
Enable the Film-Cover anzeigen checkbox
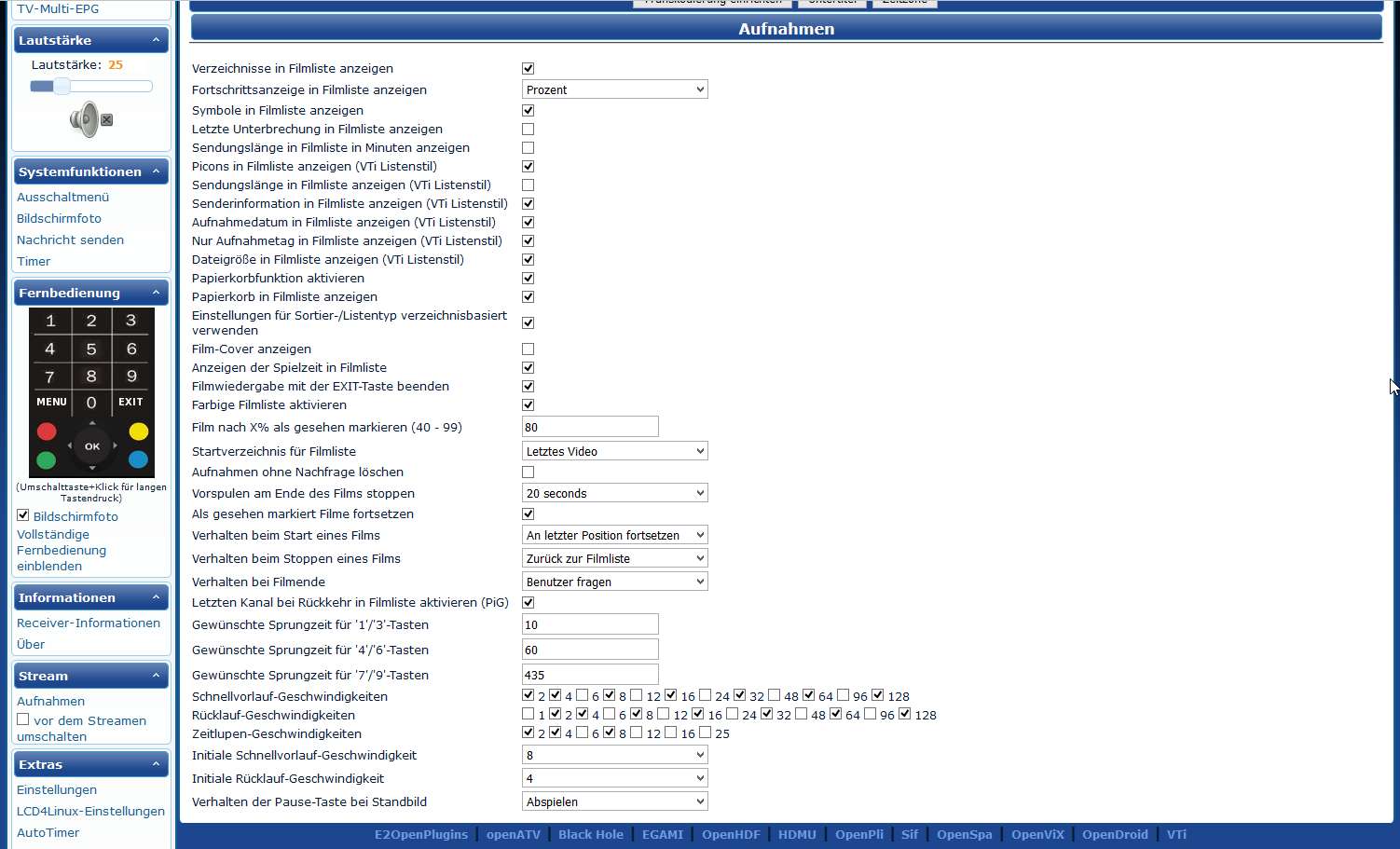coord(528,349)
